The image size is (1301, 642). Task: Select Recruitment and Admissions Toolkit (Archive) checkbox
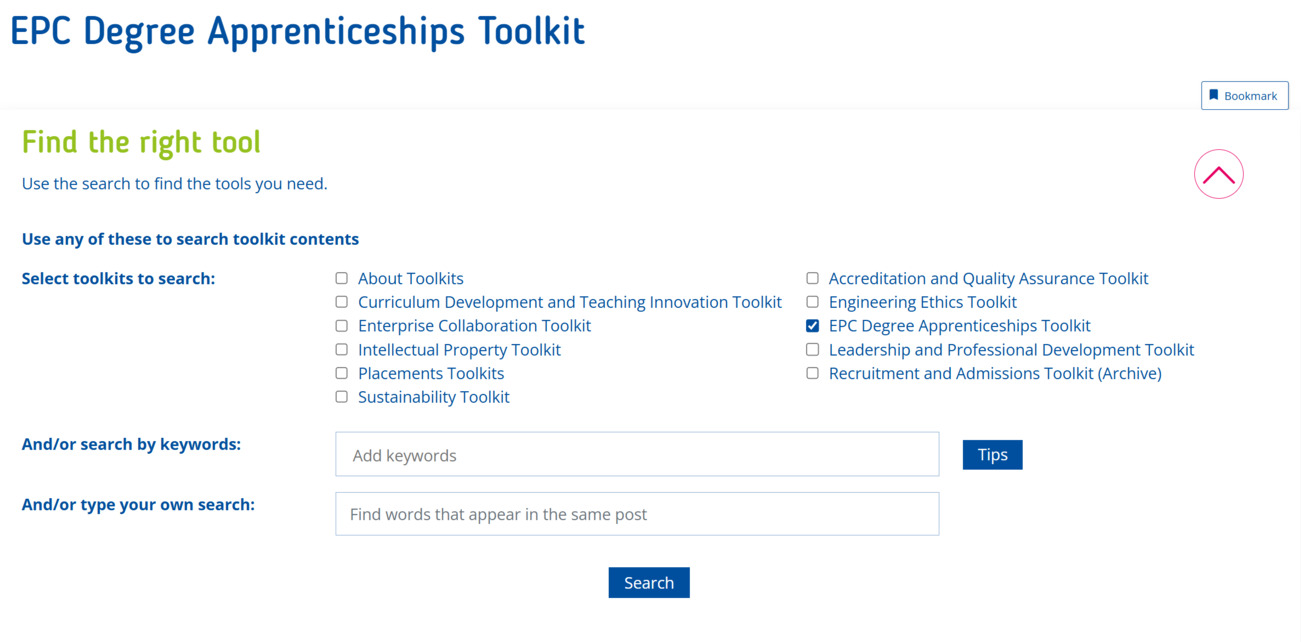coord(812,372)
